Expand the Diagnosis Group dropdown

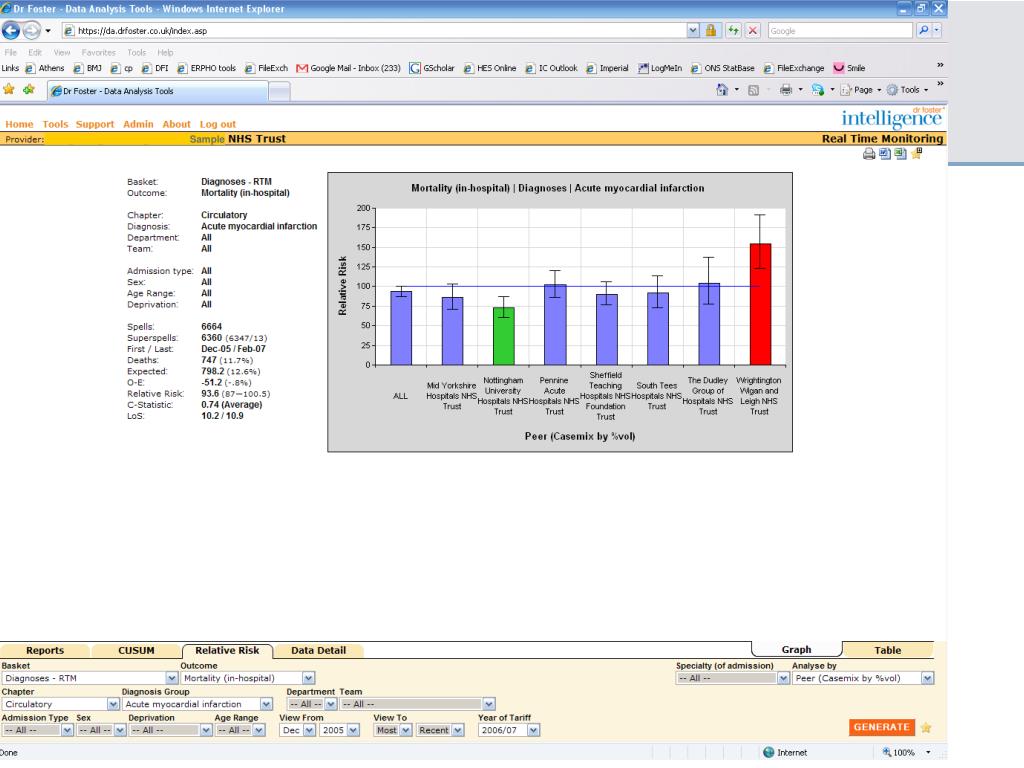266,704
